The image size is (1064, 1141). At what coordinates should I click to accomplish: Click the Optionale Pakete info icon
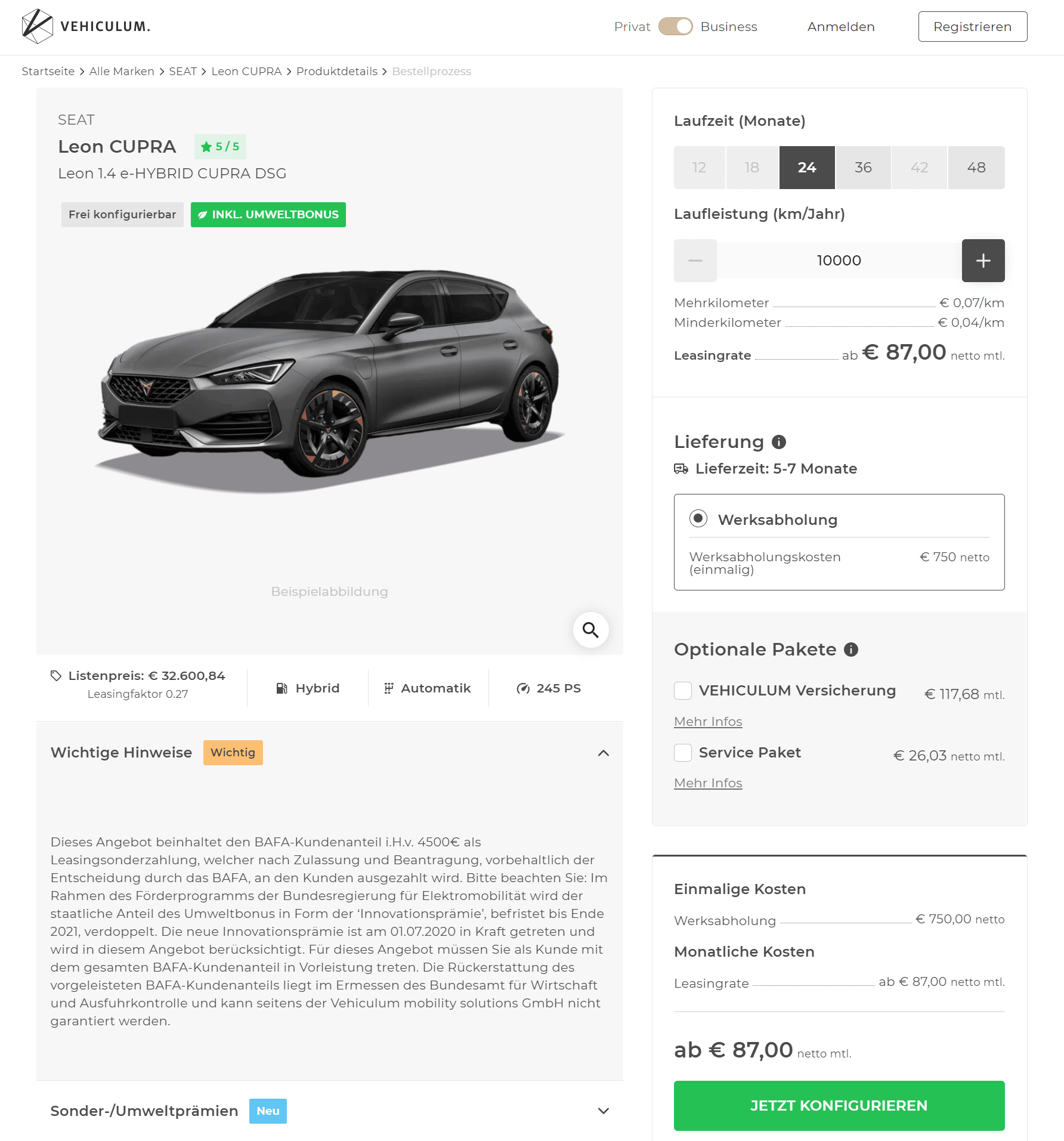[851, 650]
